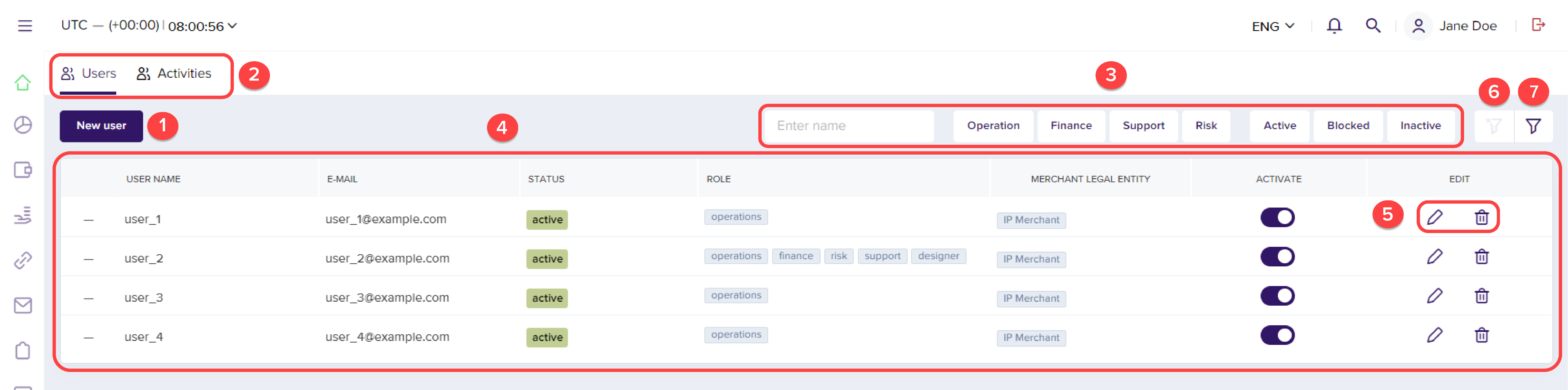Filter by Risk role
1568x390 pixels.
click(1206, 126)
